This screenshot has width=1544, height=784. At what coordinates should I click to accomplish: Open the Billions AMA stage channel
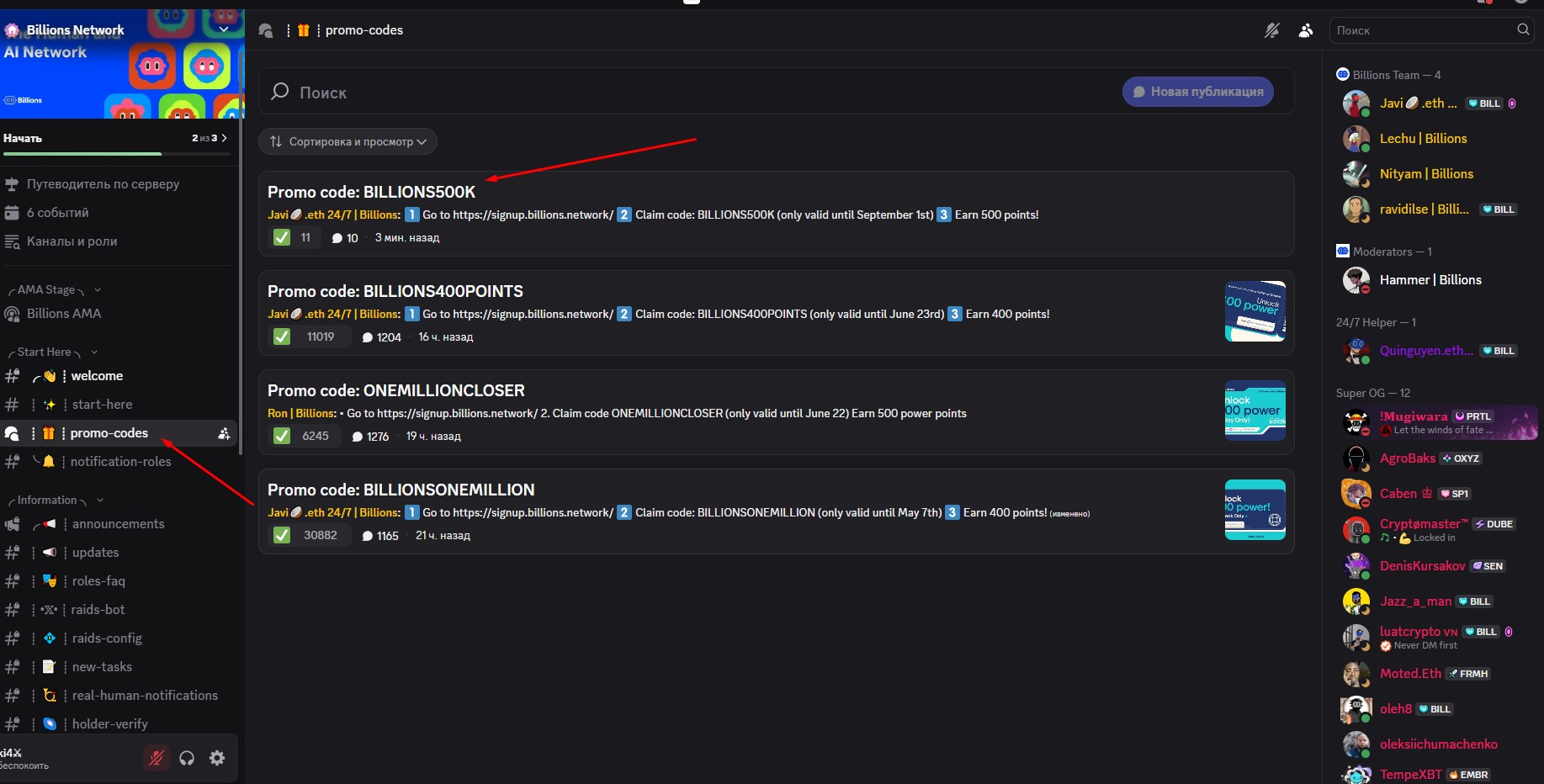coord(64,314)
